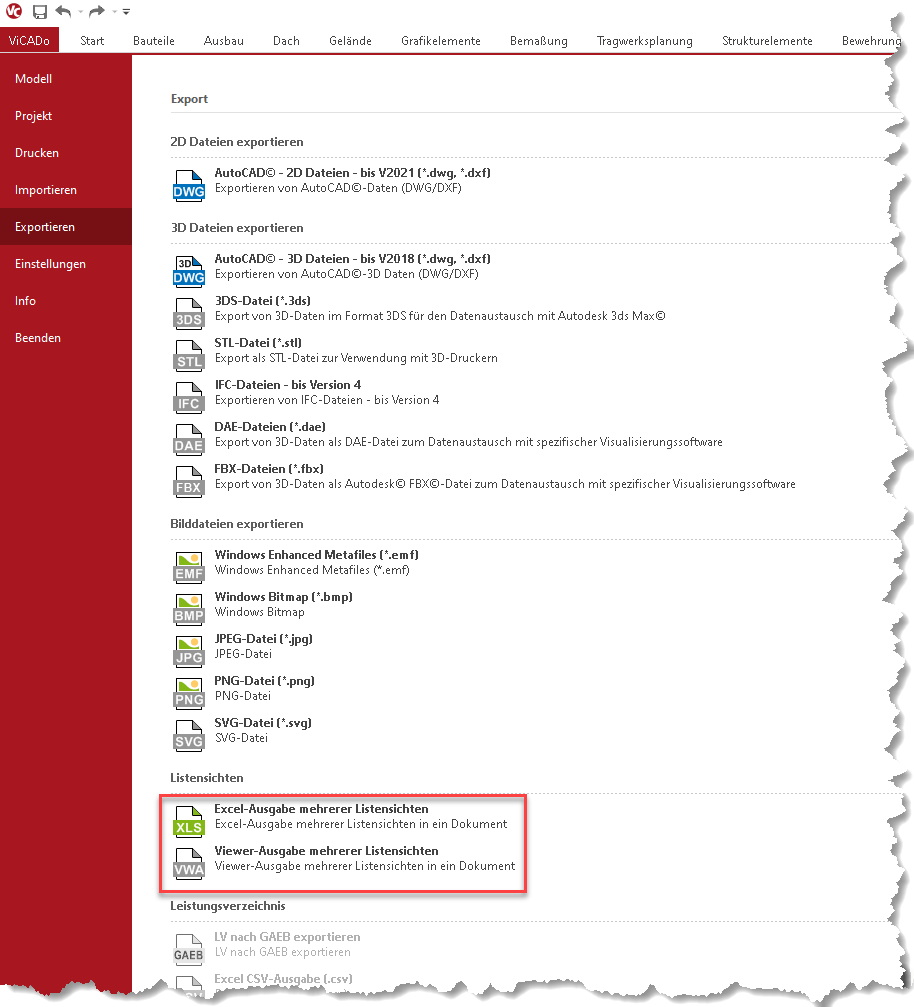Switch to the Bauteile ribbon tab
Image resolution: width=914 pixels, height=1007 pixels.
coord(154,40)
